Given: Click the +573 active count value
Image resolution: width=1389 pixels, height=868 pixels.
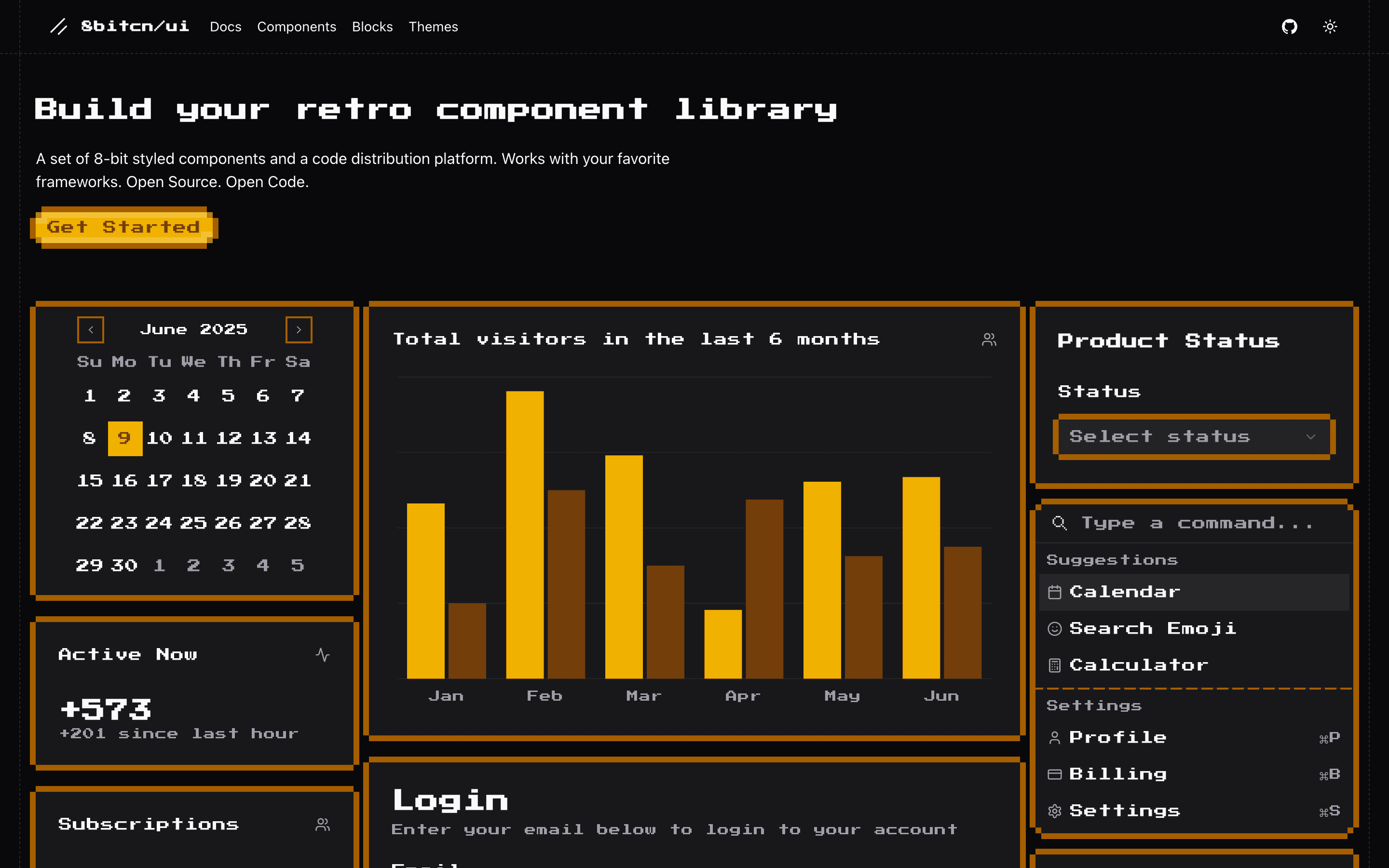Looking at the screenshot, I should click(106, 709).
